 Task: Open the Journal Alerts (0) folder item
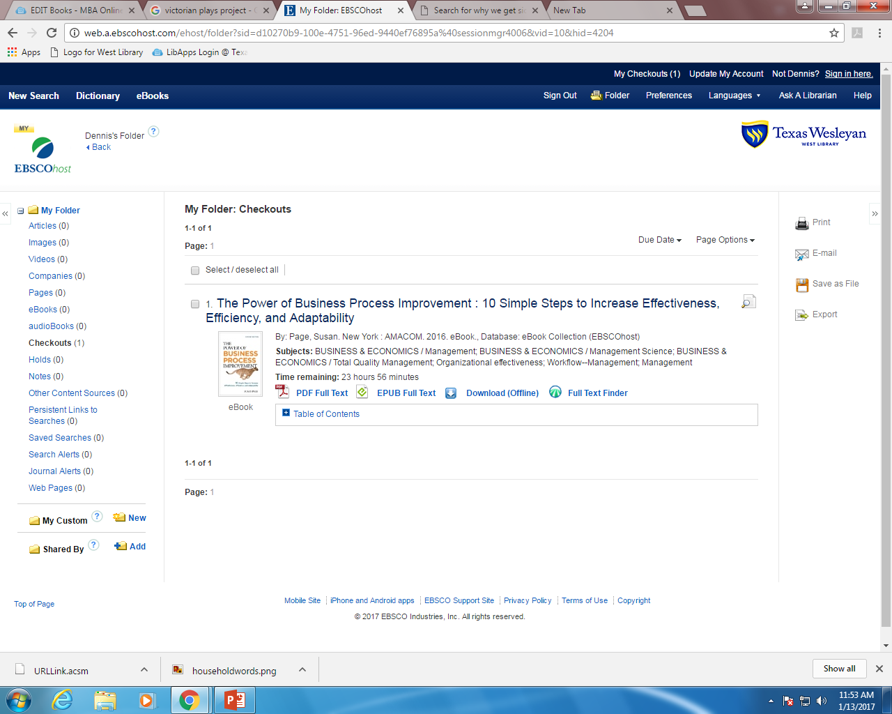click(61, 471)
